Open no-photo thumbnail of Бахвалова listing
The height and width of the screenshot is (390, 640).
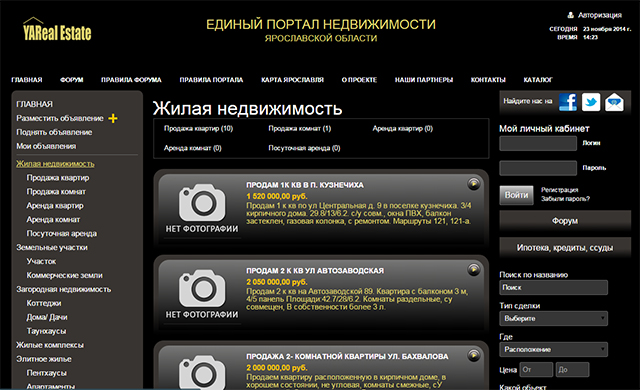pyautogui.click(x=202, y=371)
